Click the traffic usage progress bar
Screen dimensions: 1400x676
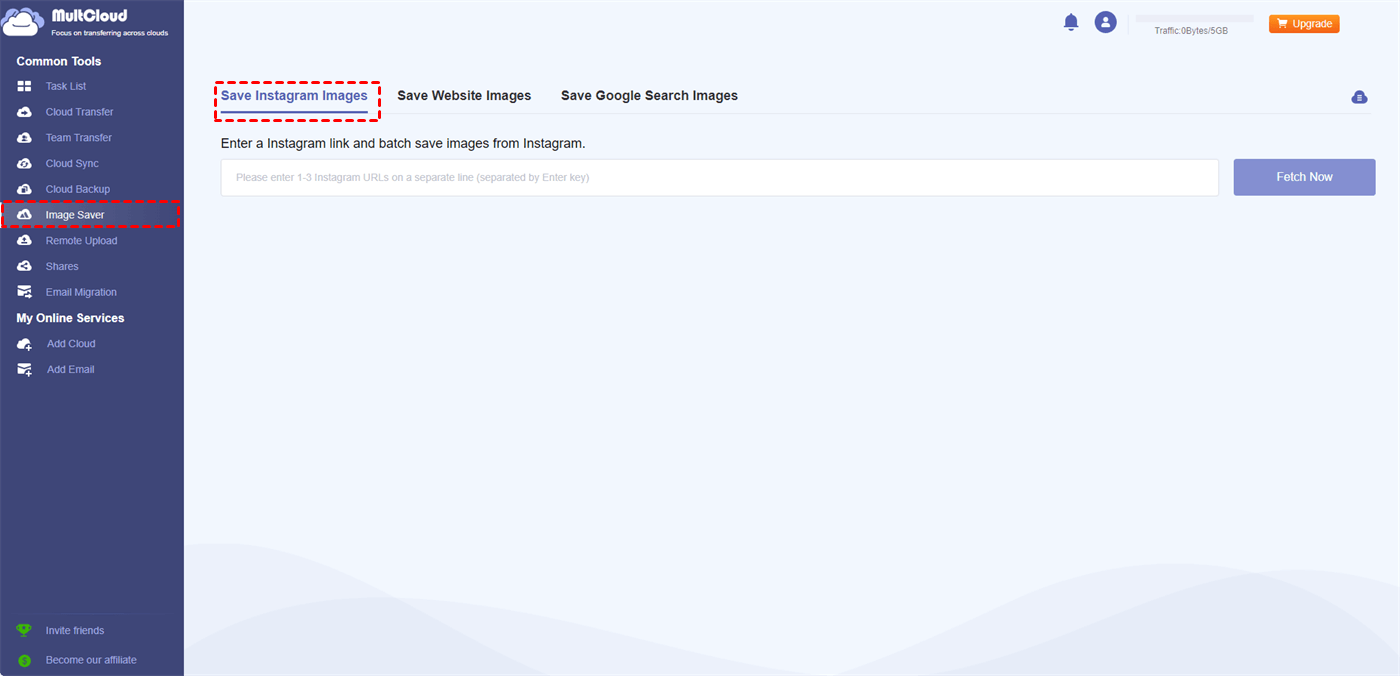1194,18
